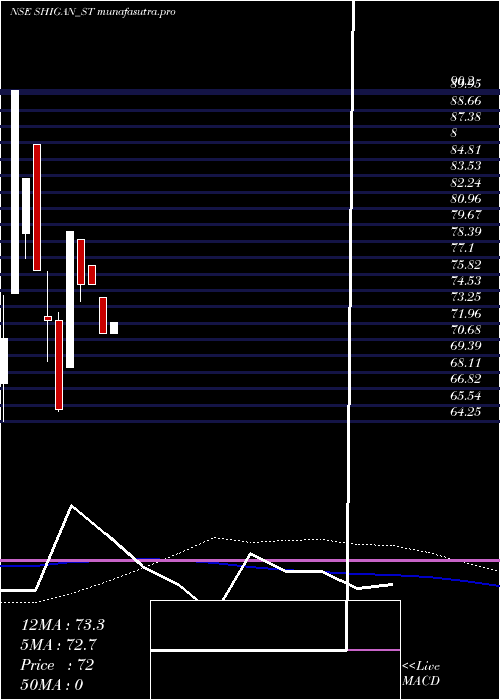
Task: Click the 75.82 price axis label
Action: pos(466,265)
